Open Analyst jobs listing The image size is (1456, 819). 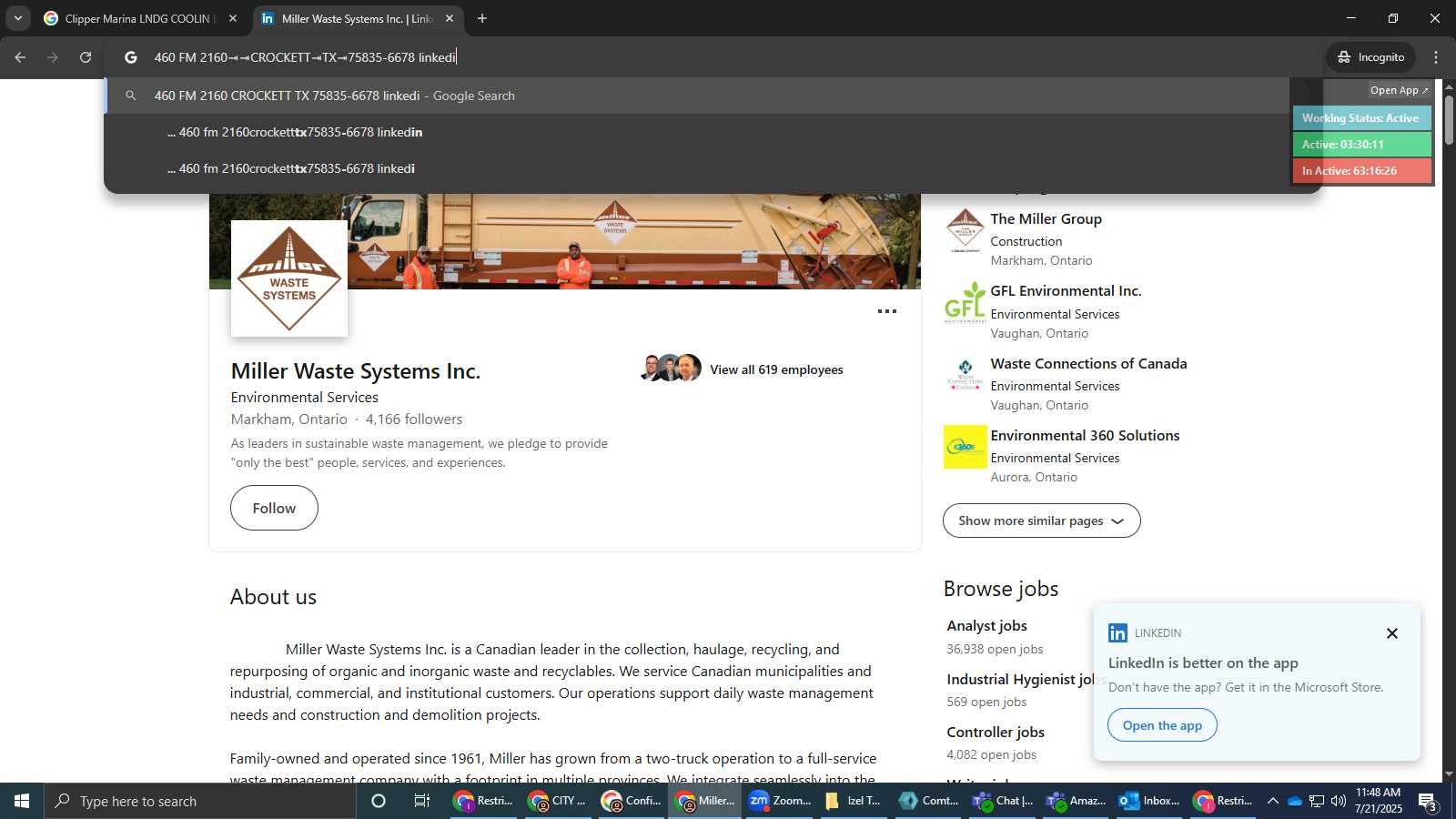coord(986,626)
